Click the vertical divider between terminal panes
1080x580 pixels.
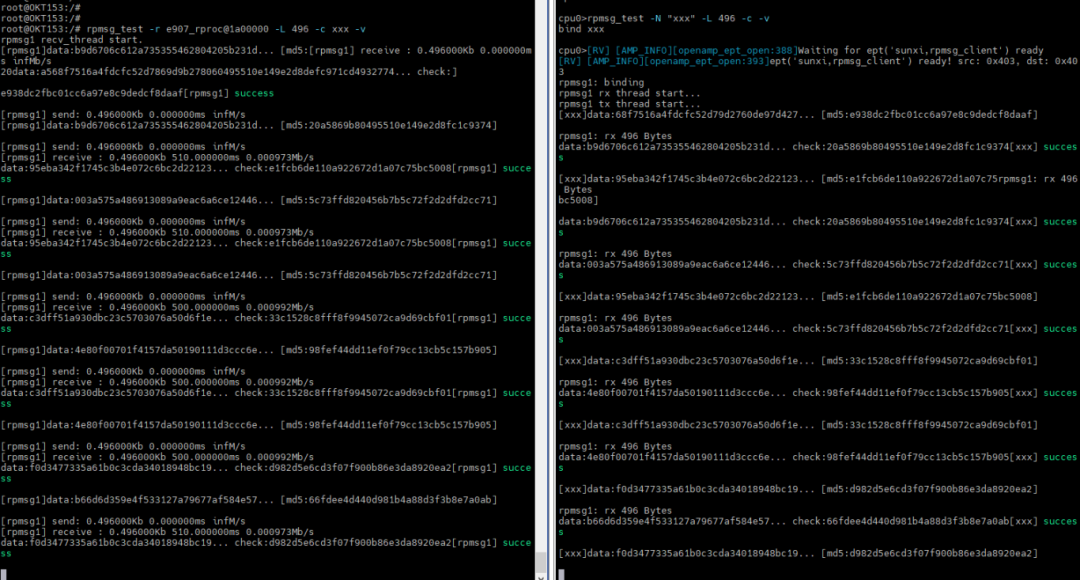(550, 290)
